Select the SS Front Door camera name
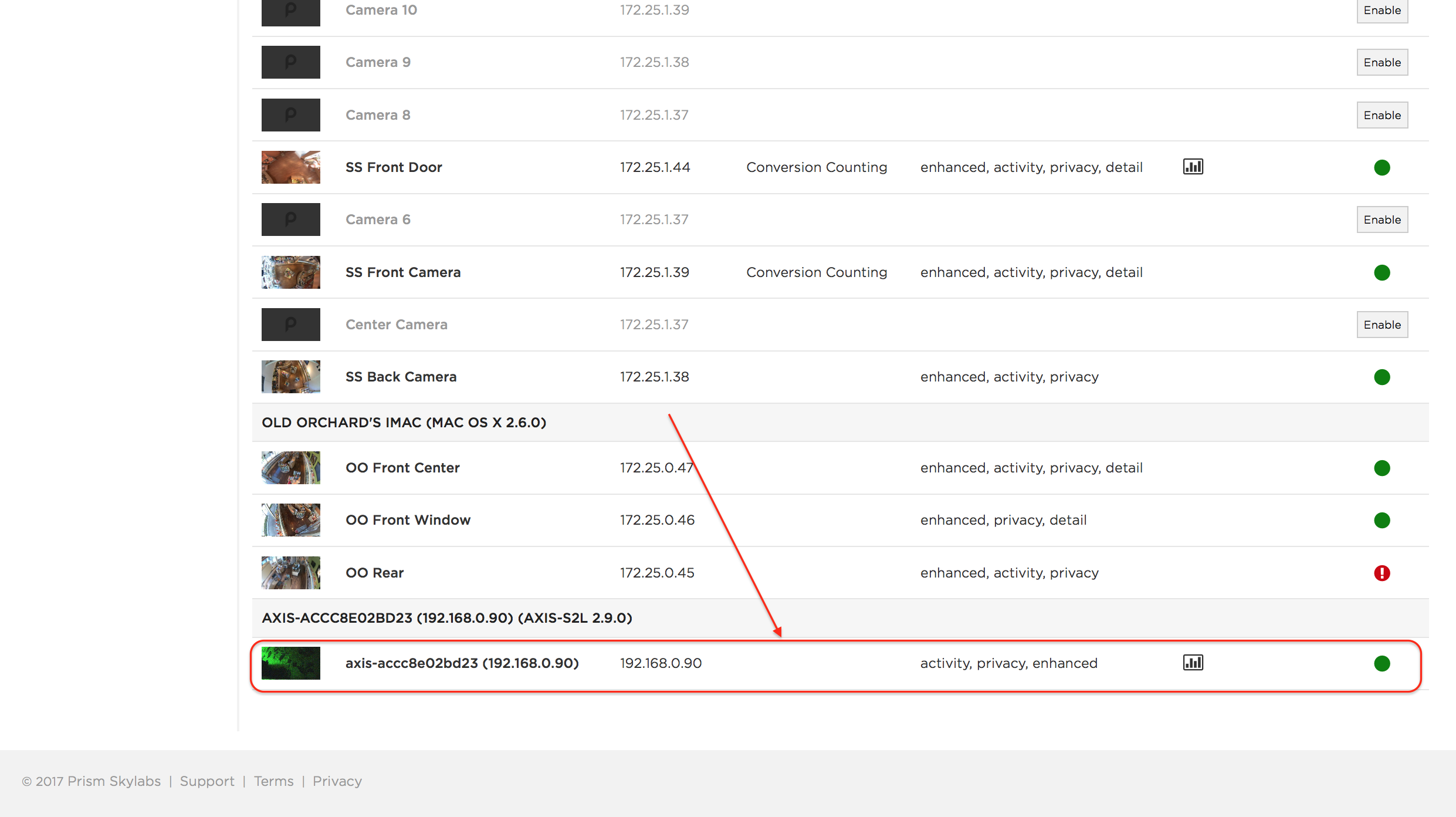Viewport: 1456px width, 817px height. click(394, 167)
